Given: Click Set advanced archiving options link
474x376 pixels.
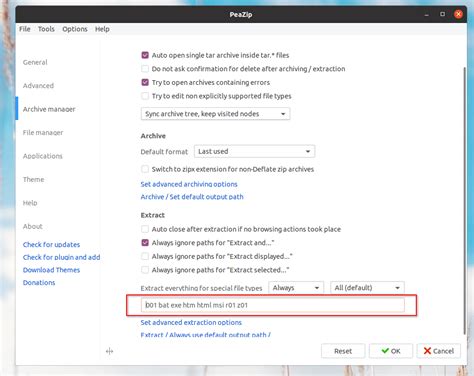Looking at the screenshot, I should tap(189, 184).
